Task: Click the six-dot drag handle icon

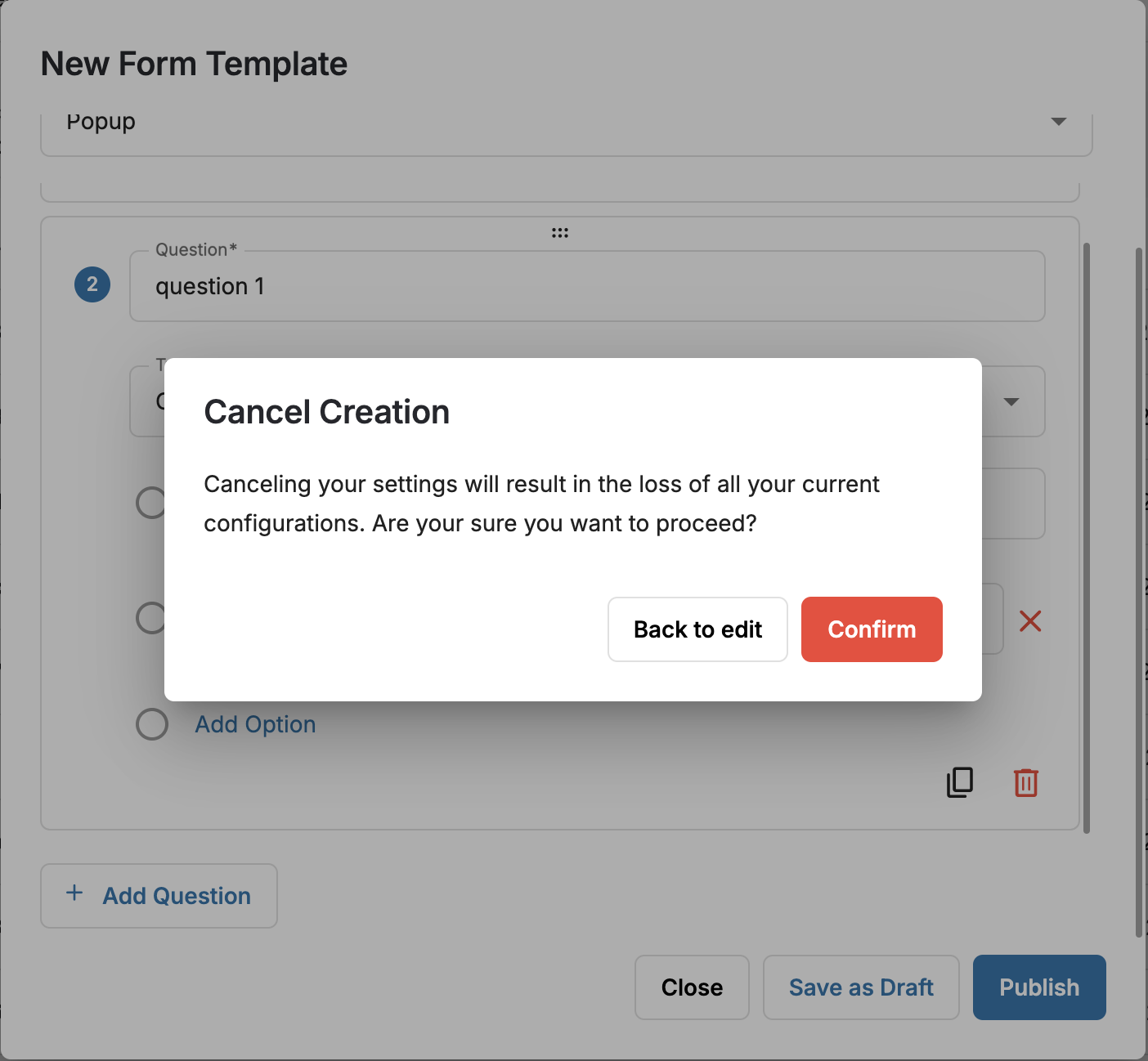Action: [x=560, y=233]
